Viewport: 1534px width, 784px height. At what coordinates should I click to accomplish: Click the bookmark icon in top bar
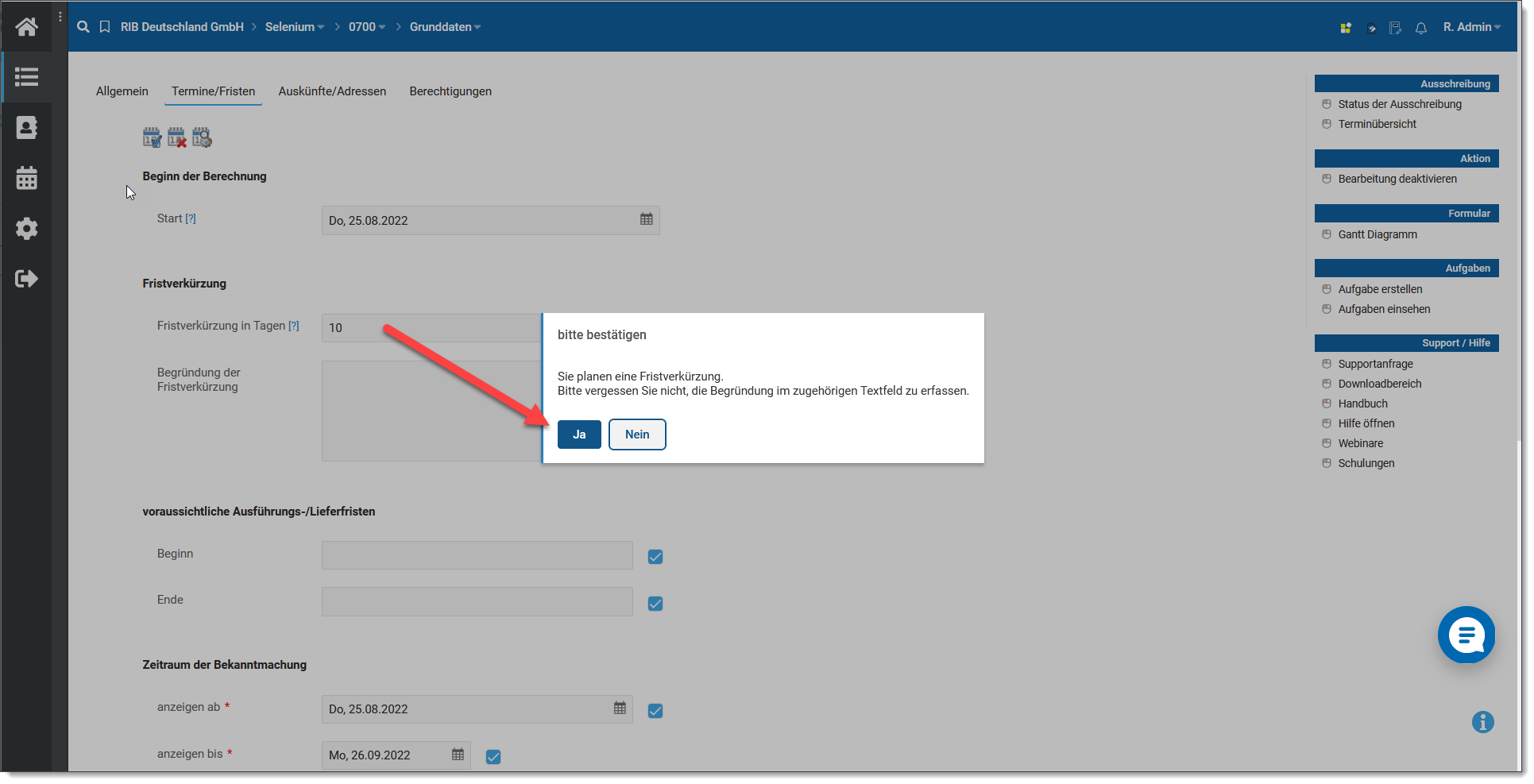(x=105, y=27)
